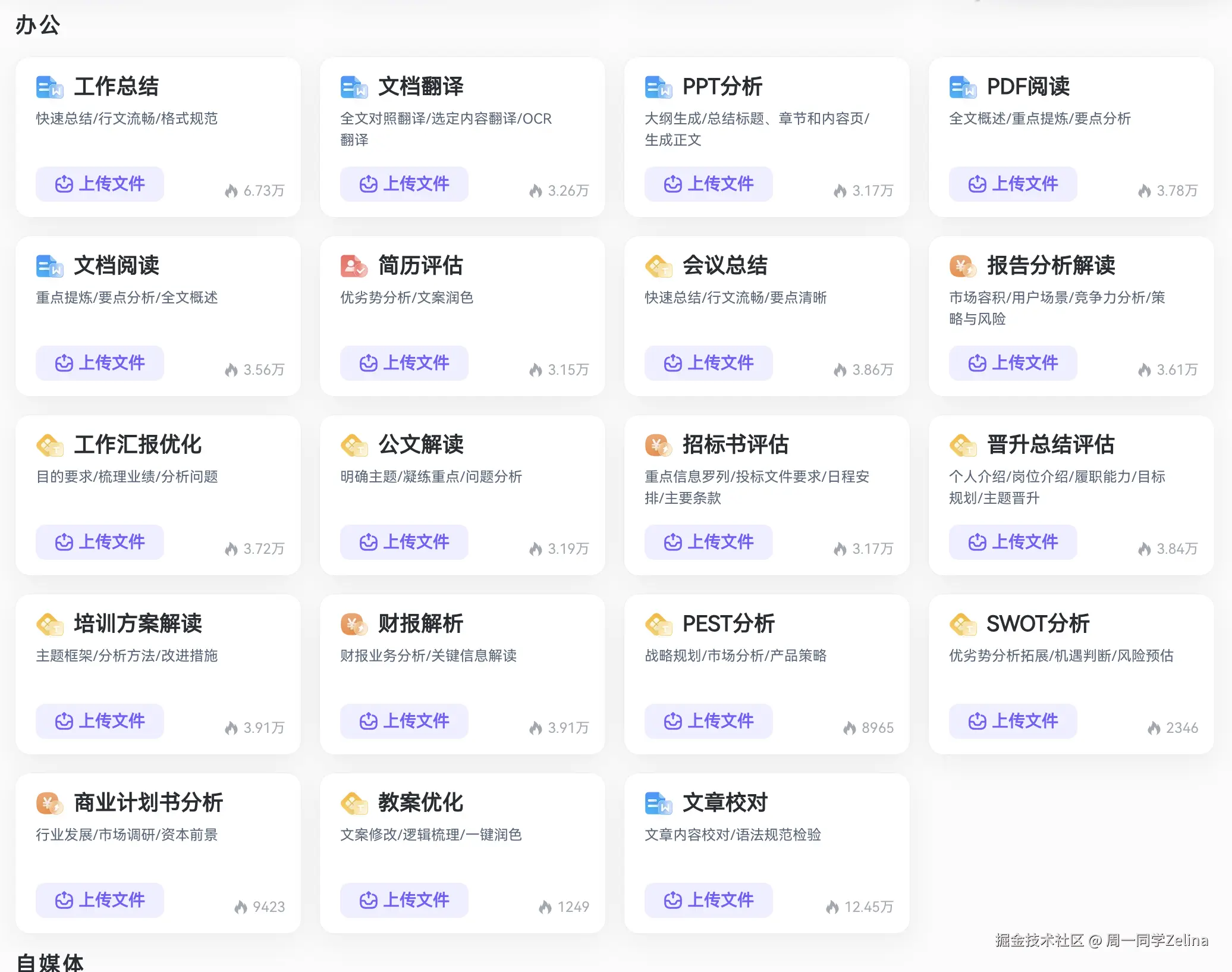Upload a file for 招标书评估

708,542
